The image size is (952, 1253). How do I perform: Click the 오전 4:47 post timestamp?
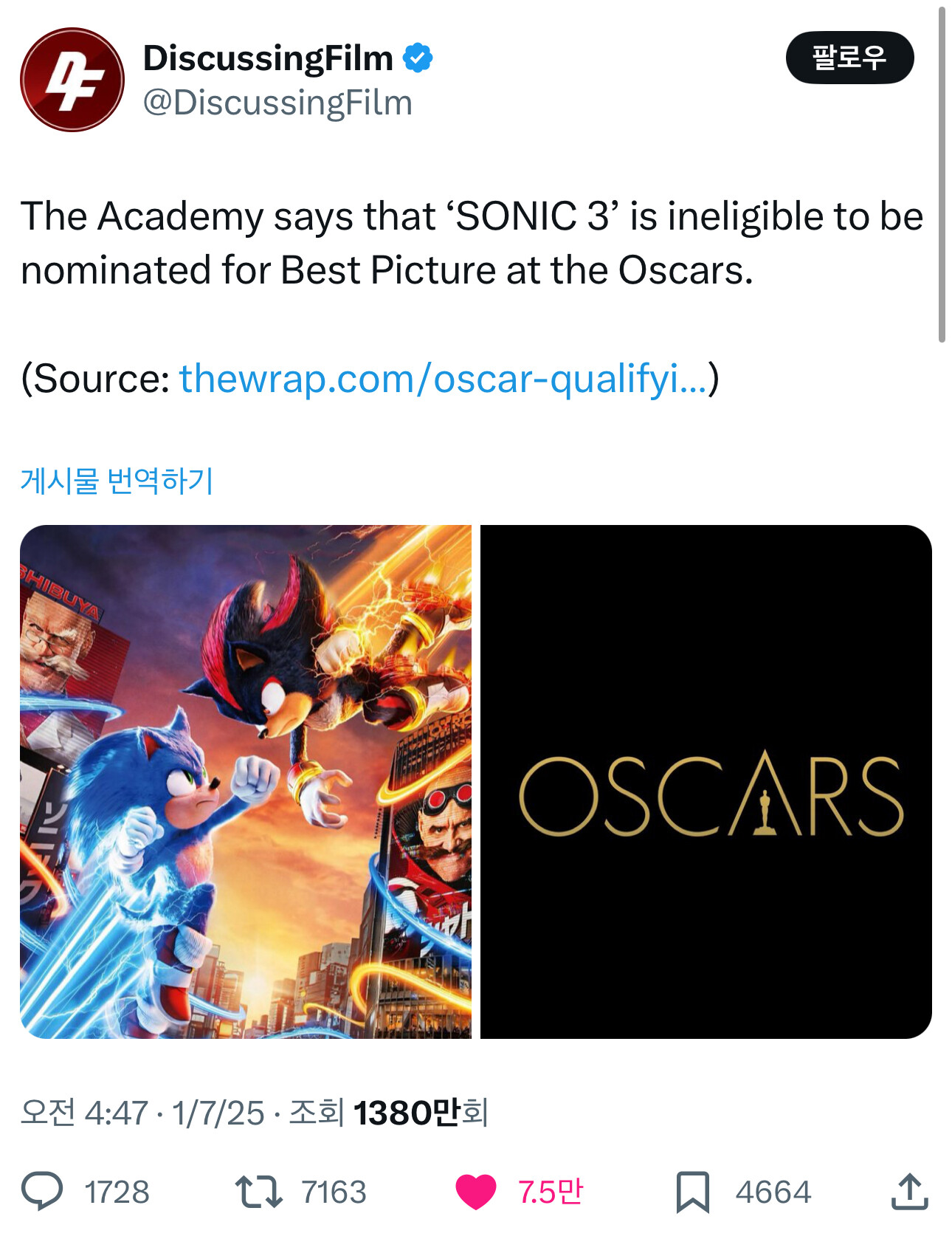(x=84, y=1113)
